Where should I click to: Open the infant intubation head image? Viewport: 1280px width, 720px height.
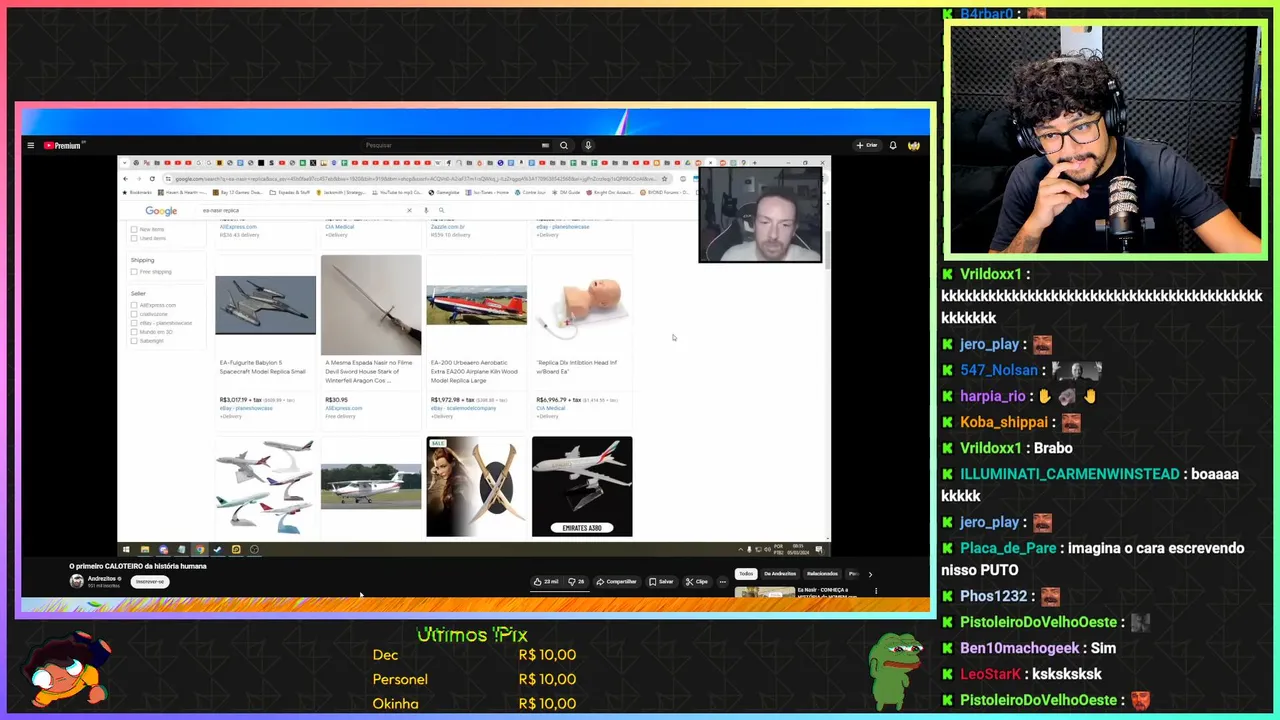582,305
